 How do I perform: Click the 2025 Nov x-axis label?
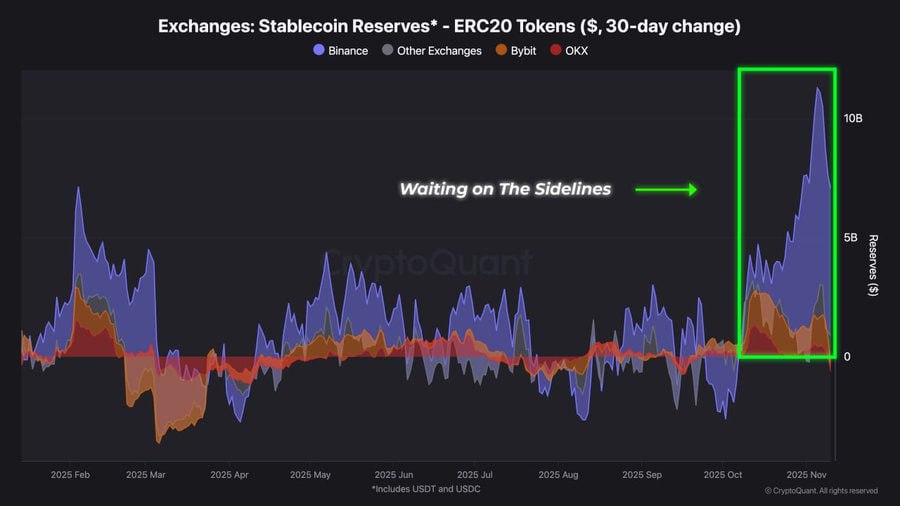tap(808, 475)
